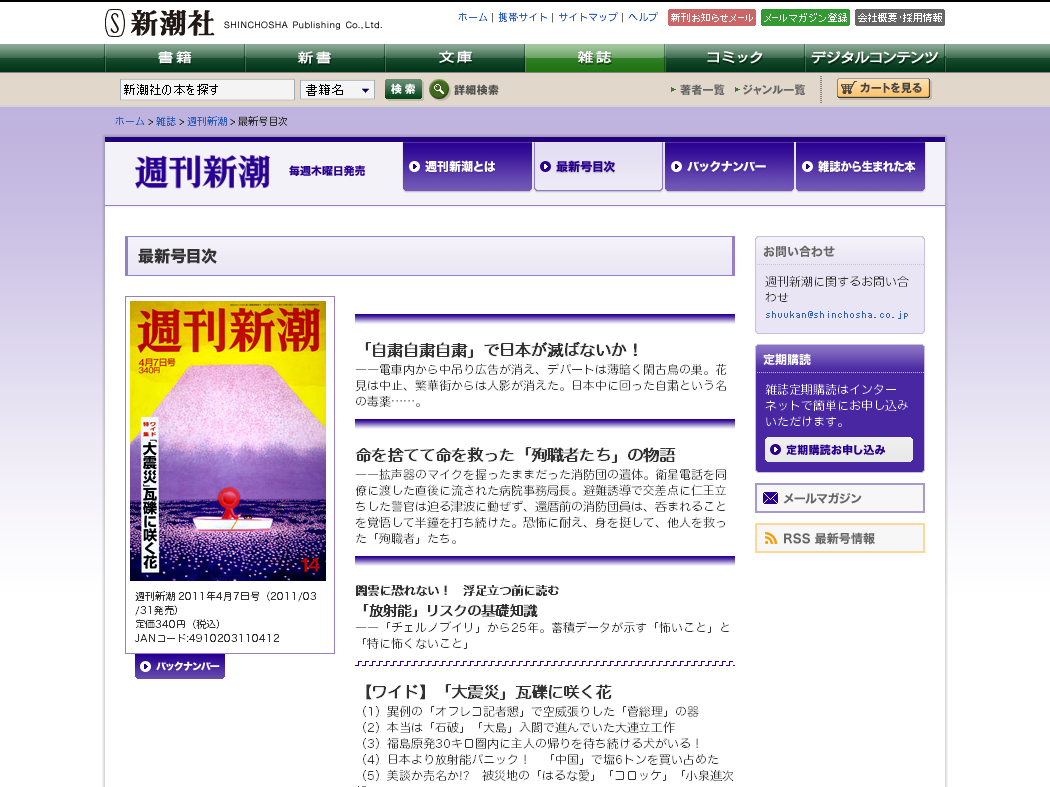Click the magnifier advanced search icon

(439, 89)
